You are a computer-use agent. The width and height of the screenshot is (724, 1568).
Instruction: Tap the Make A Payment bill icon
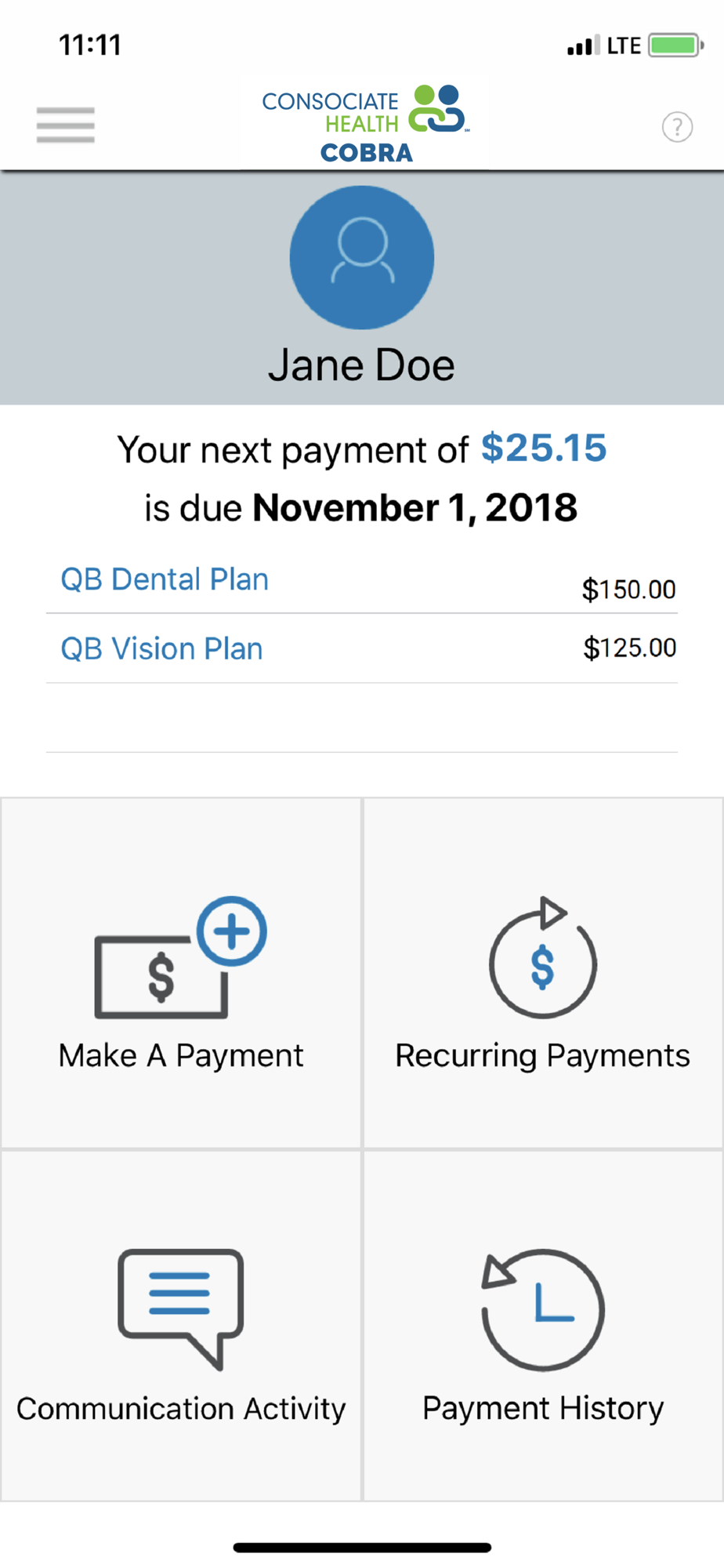[x=179, y=958]
